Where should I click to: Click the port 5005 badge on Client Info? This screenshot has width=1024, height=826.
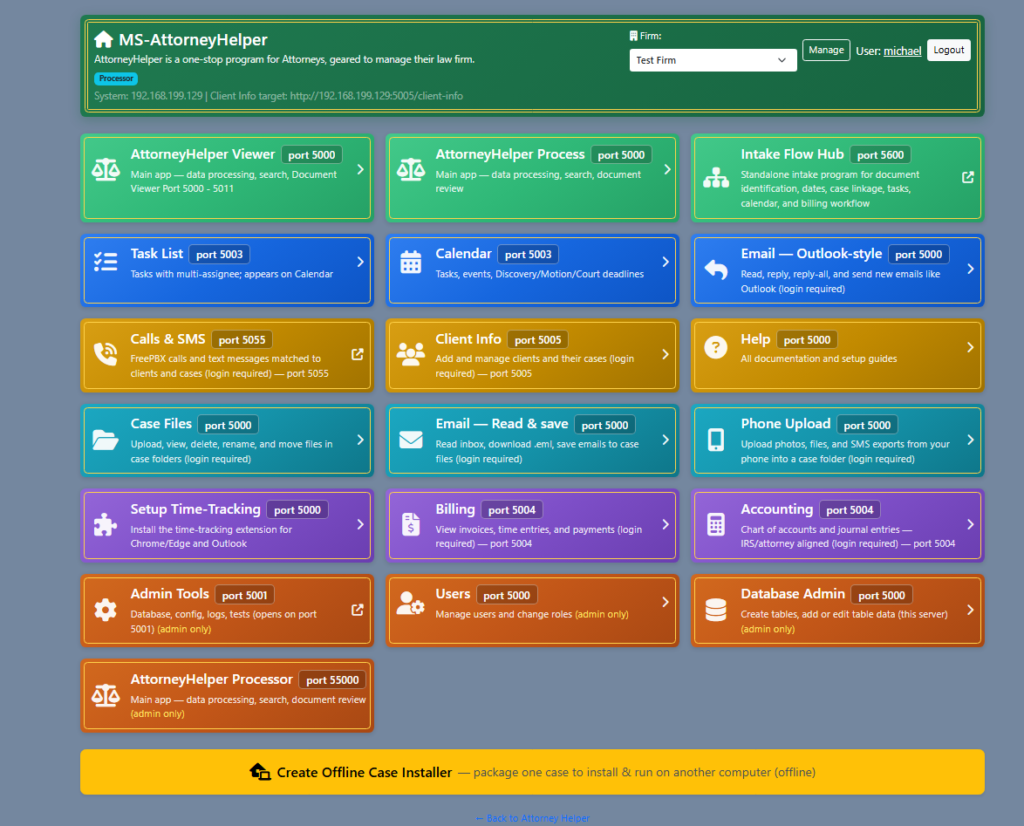coord(537,340)
